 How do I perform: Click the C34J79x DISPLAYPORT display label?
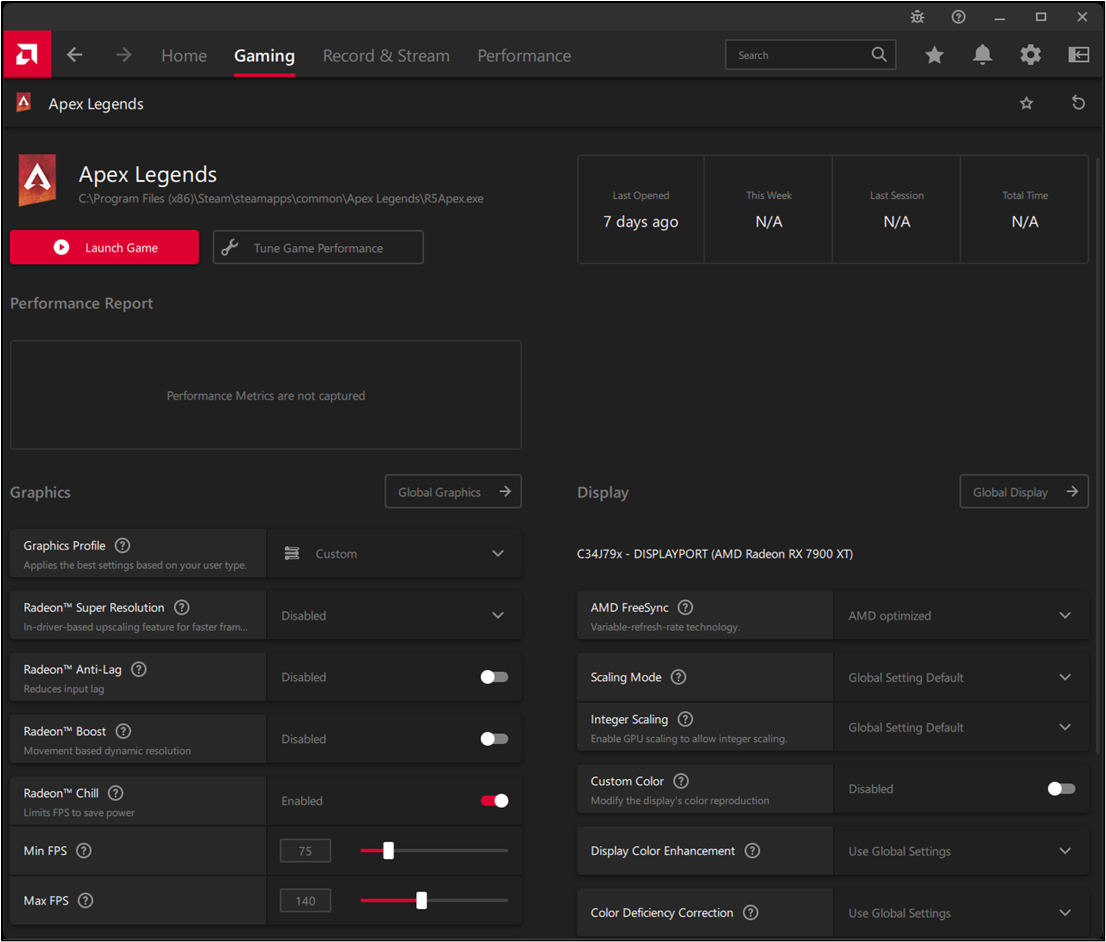click(715, 554)
